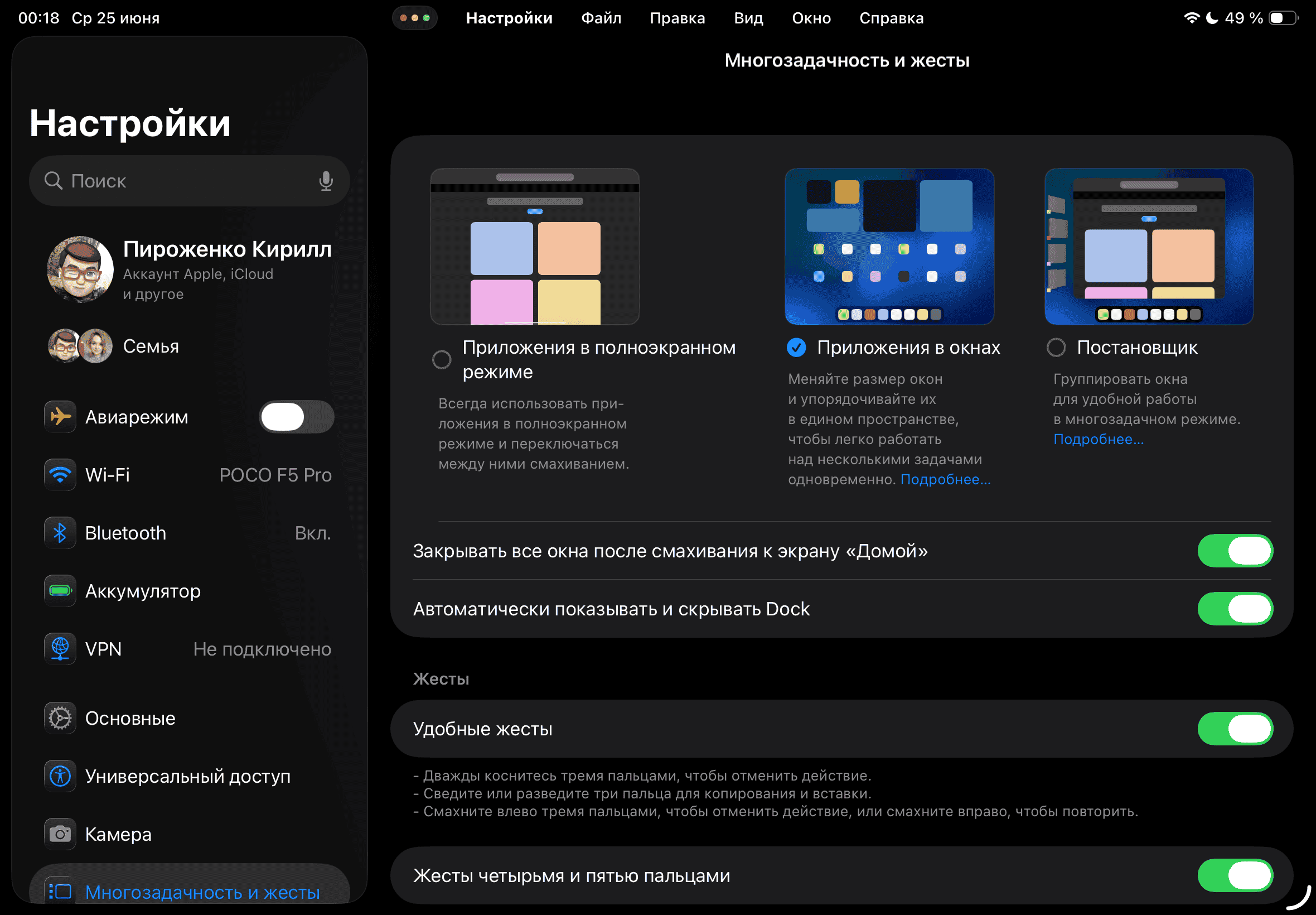Image resolution: width=1316 pixels, height=915 pixels.
Task: Click the Wi-Fi status icon in menu bar
Action: coord(1192,18)
